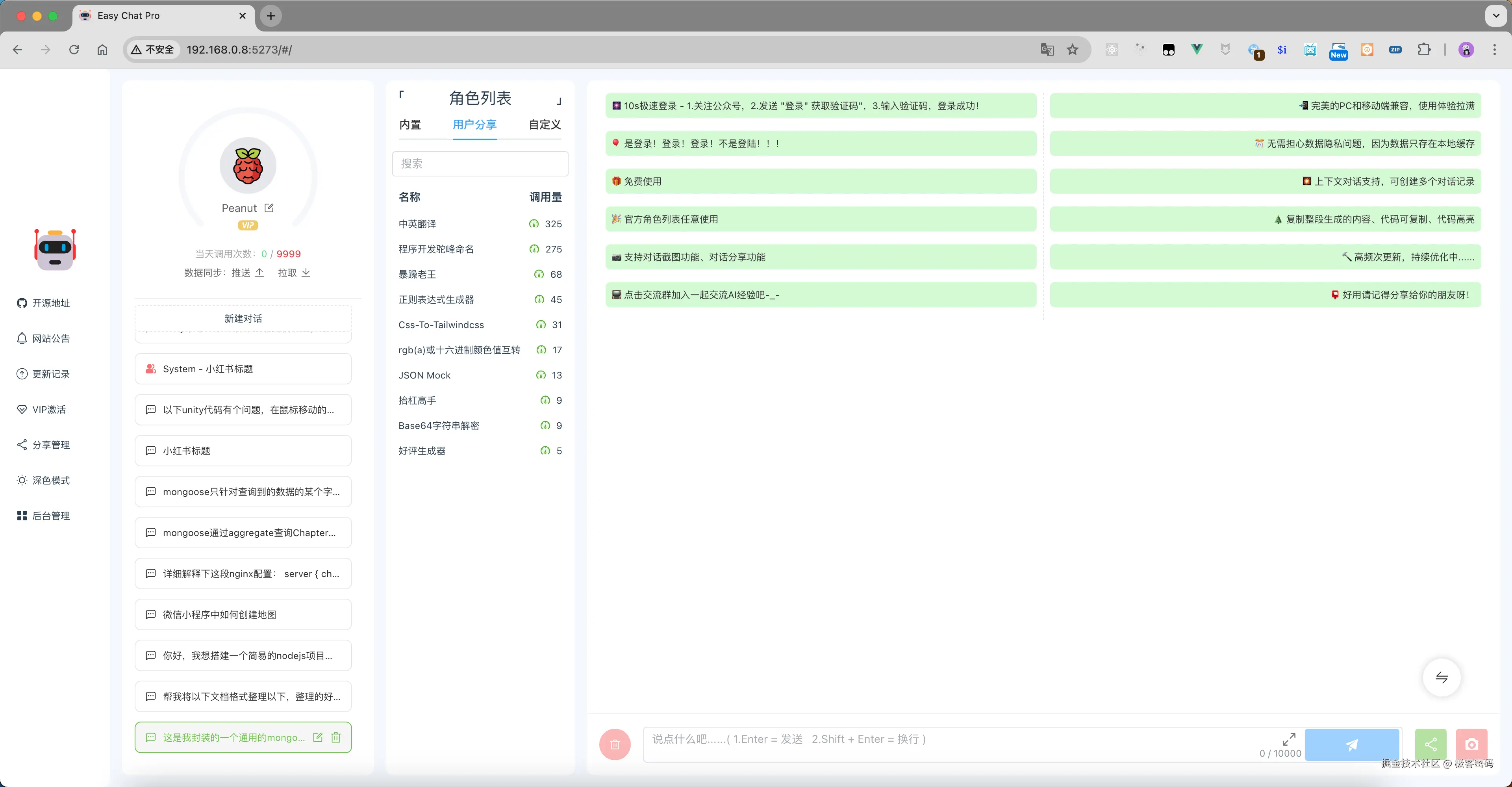This screenshot has width=1512, height=787.
Task: Share the conversation with the green share icon
Action: tap(1430, 744)
